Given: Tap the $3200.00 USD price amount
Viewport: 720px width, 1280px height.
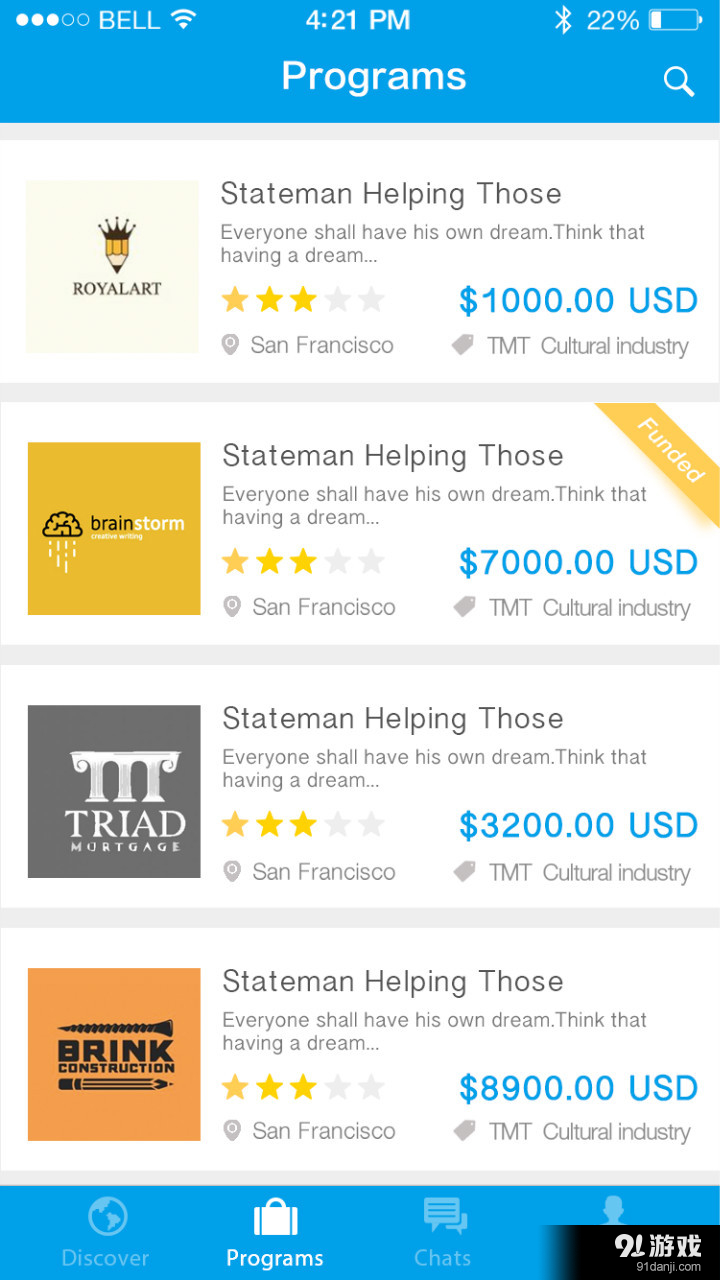Looking at the screenshot, I should (578, 826).
